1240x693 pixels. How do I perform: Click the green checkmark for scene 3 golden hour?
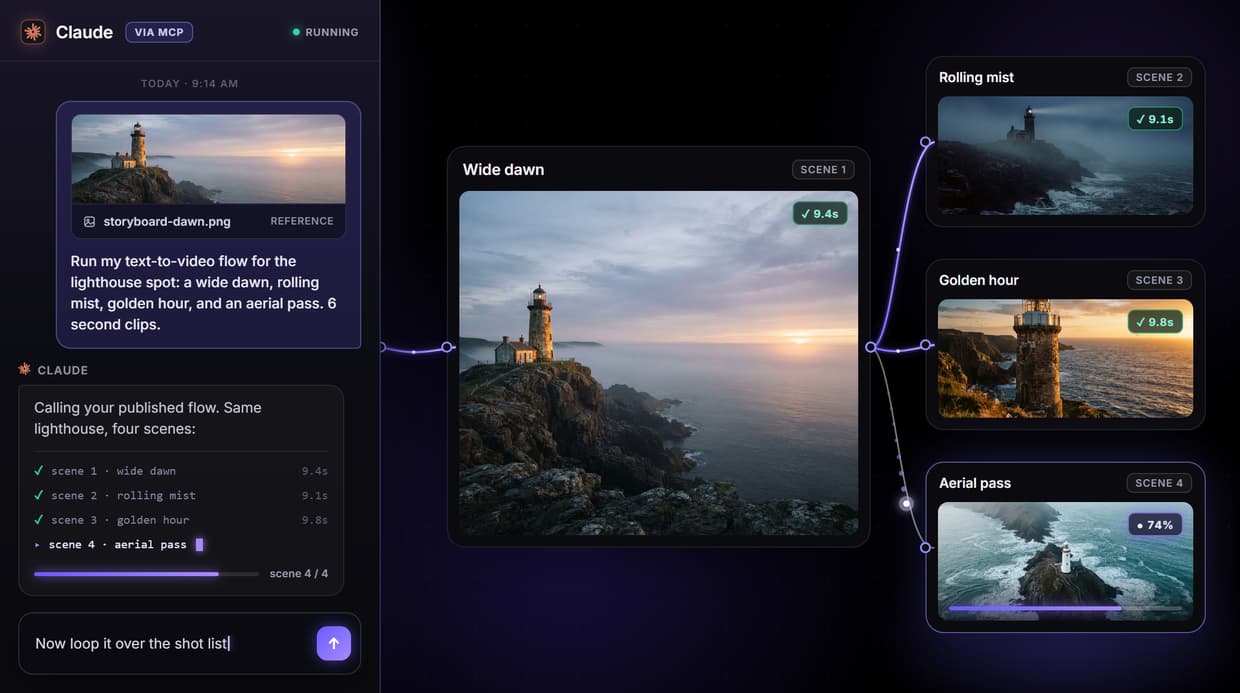[39, 519]
